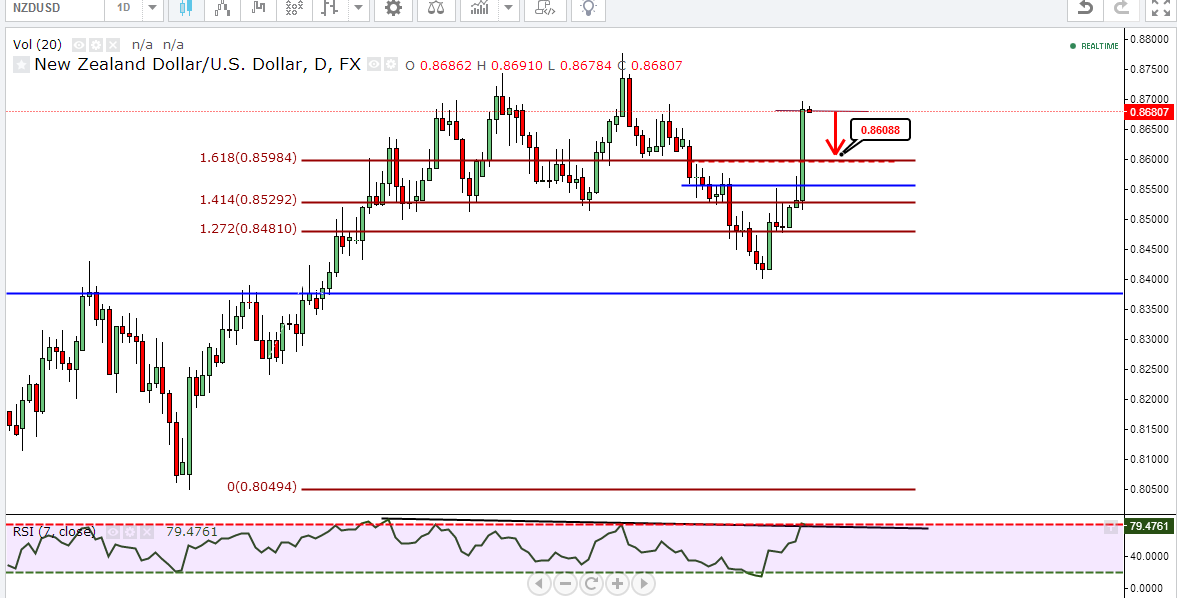Screen dimensions: 1177x598
Task: Reset the chart view with circular arrow
Action: [x=591, y=584]
